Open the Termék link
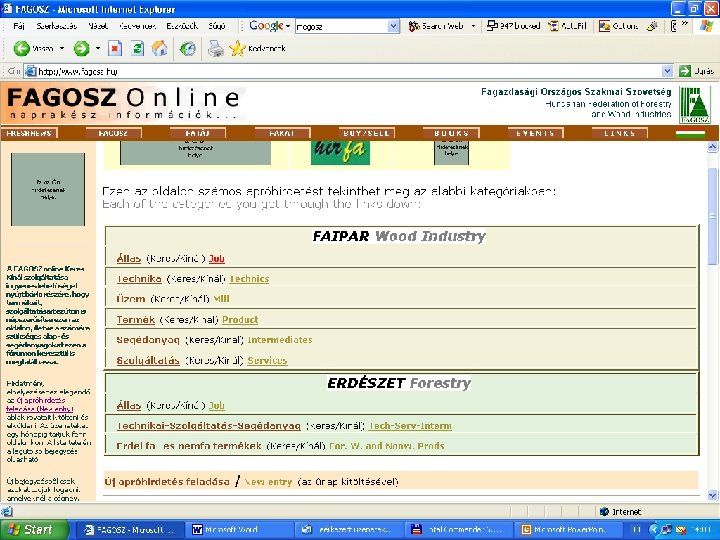Screen dimensions: 720x540 point(135,320)
